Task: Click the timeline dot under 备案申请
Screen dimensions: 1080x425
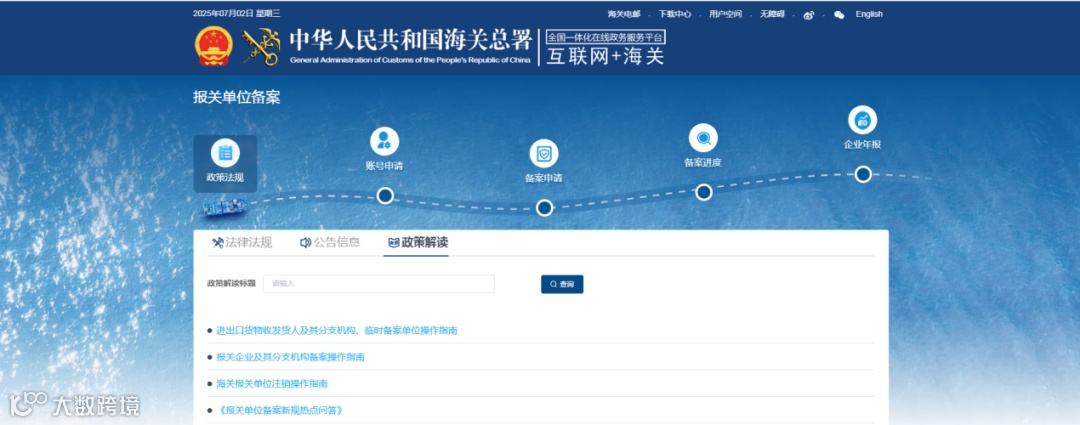Action: point(544,207)
